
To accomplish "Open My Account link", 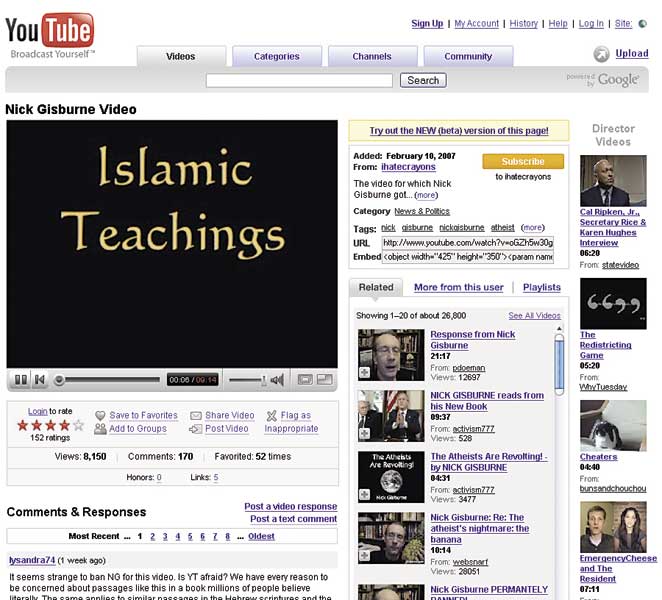I will pos(477,24).
